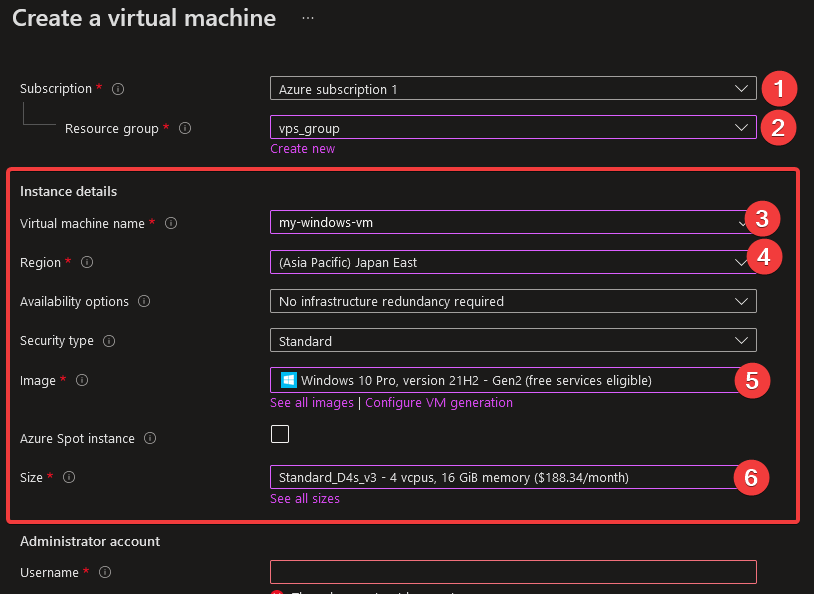Image resolution: width=814 pixels, height=594 pixels.
Task: Show info tooltip for Size
Action: tap(69, 477)
